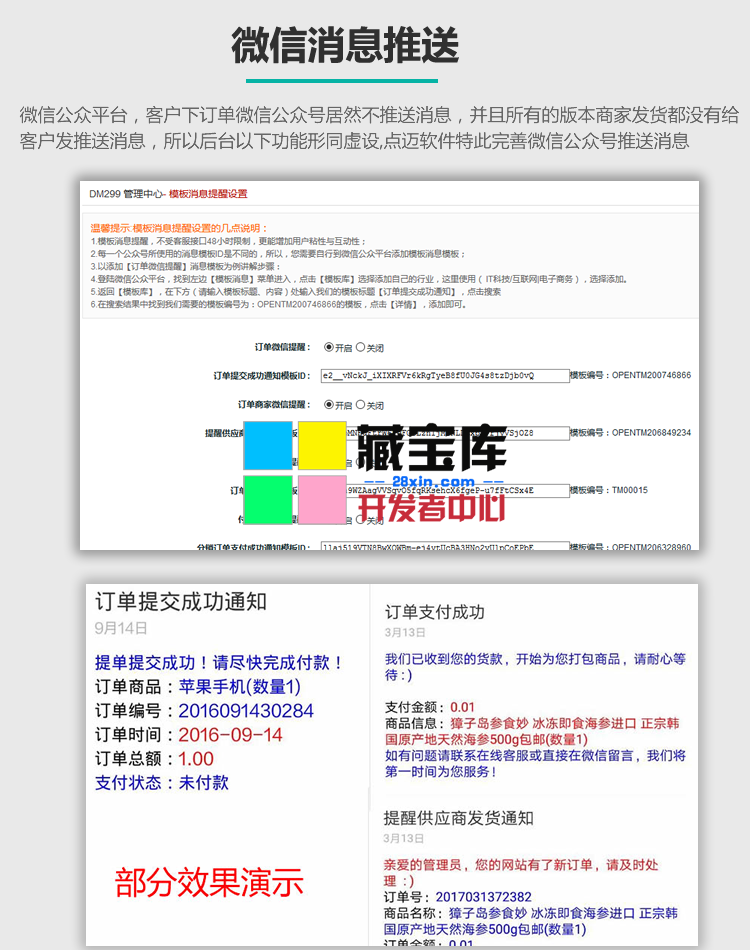Viewport: 750px width, 950px height.
Task: Click the 订单微信提醒 label
Action: pyautogui.click(x=283, y=347)
